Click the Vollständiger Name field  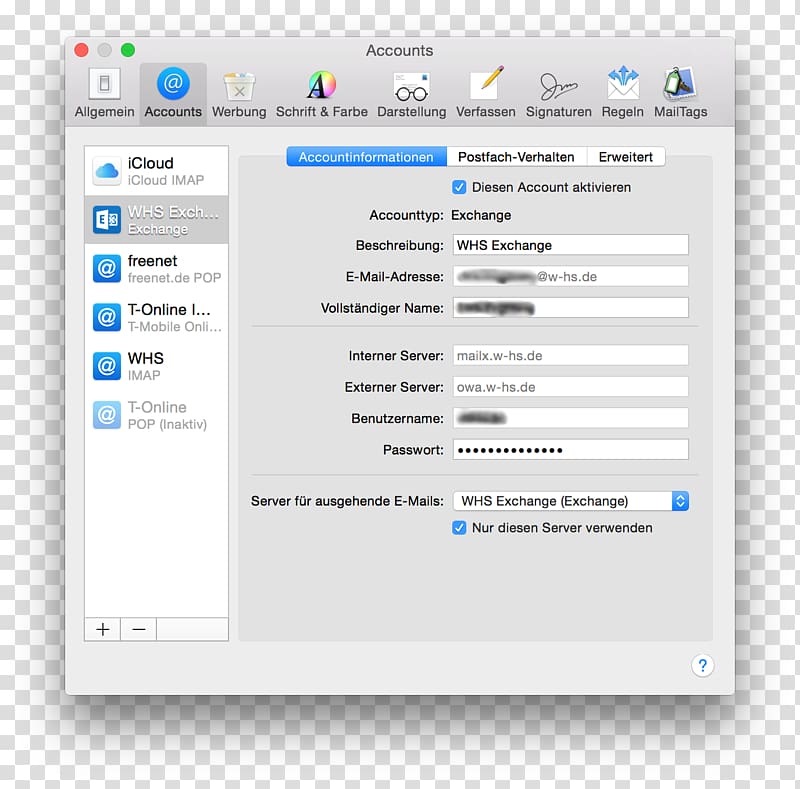570,308
